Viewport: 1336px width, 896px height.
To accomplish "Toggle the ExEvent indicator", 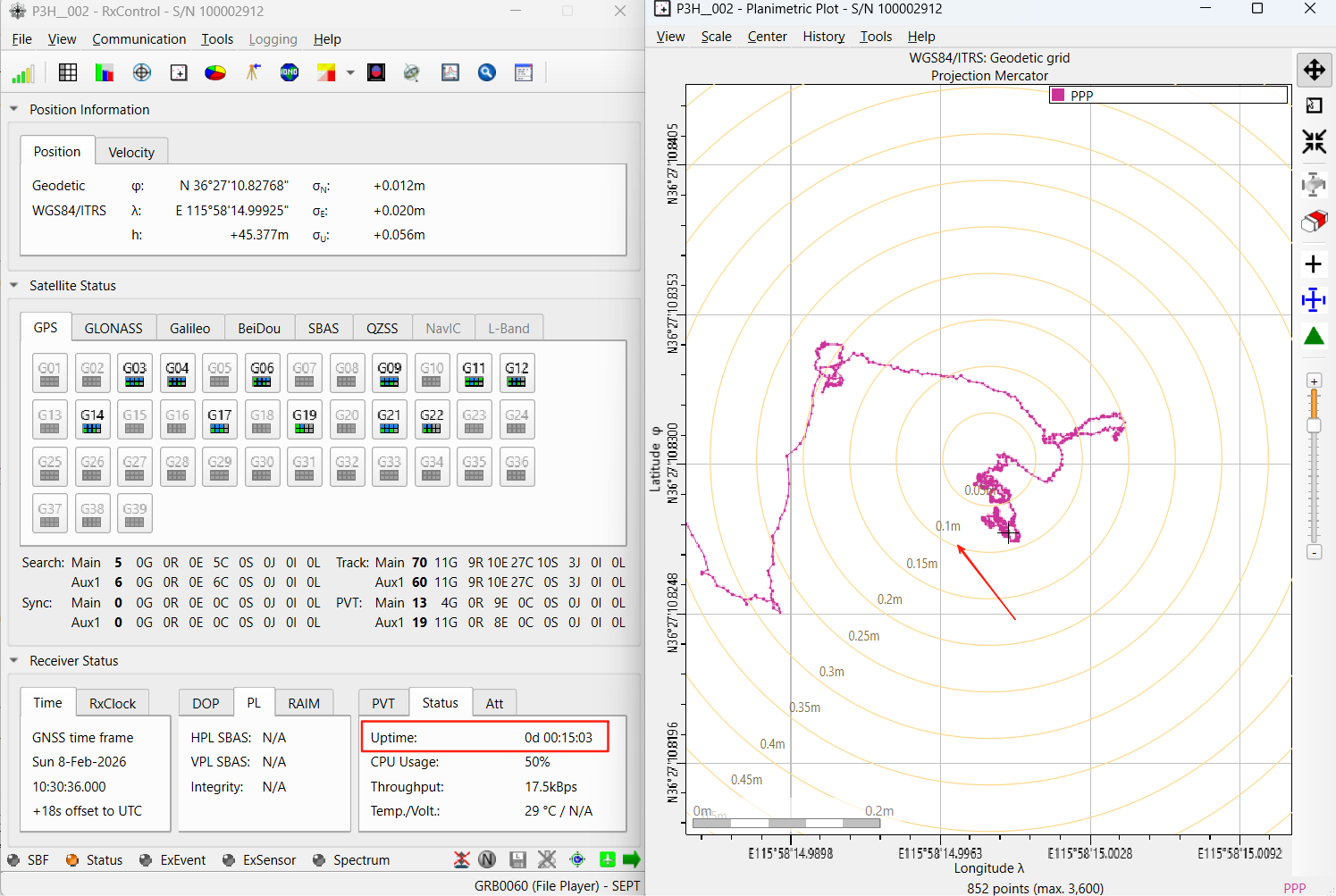I will pos(172,860).
